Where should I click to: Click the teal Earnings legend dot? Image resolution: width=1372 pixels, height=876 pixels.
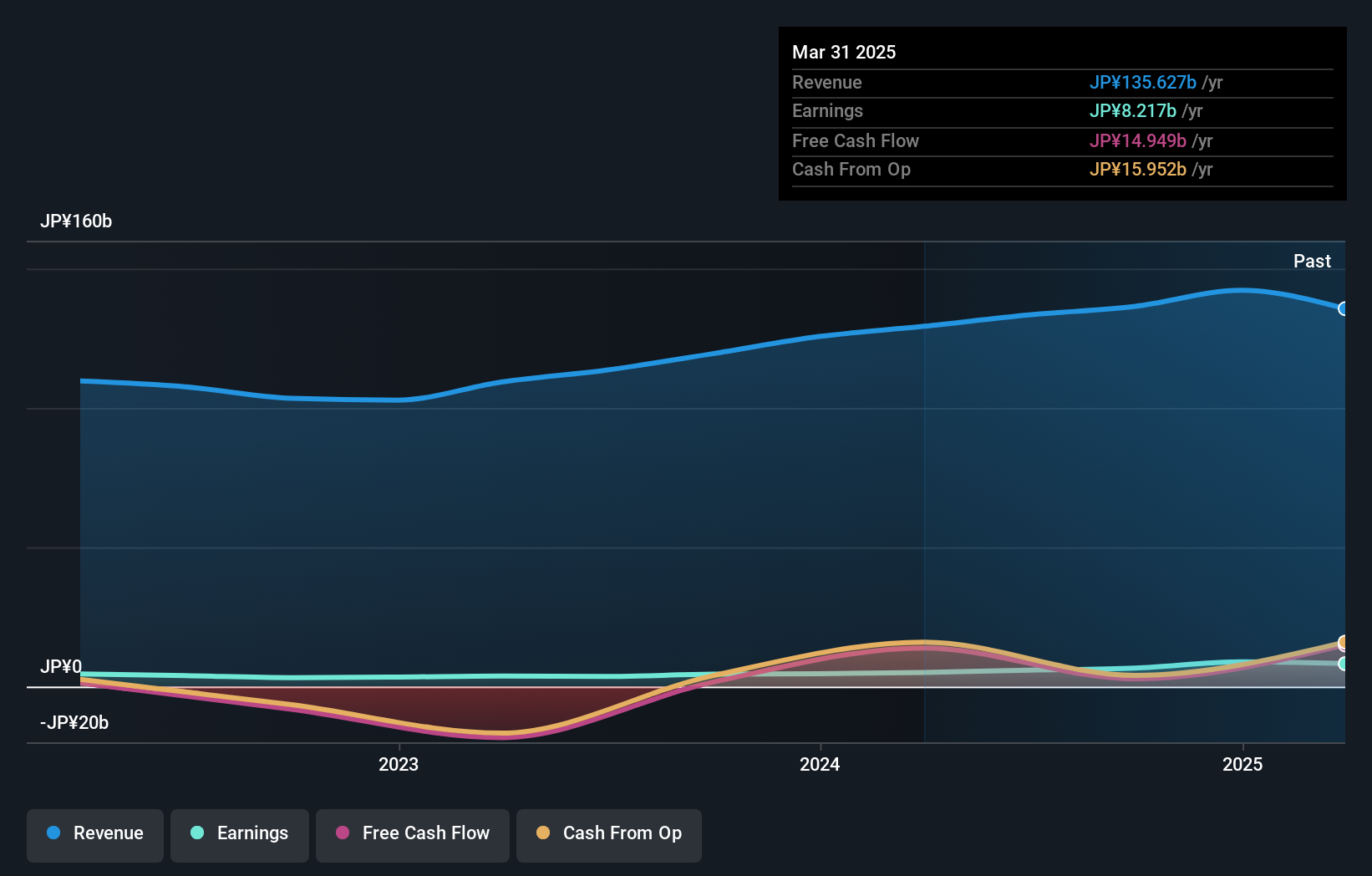[x=197, y=833]
